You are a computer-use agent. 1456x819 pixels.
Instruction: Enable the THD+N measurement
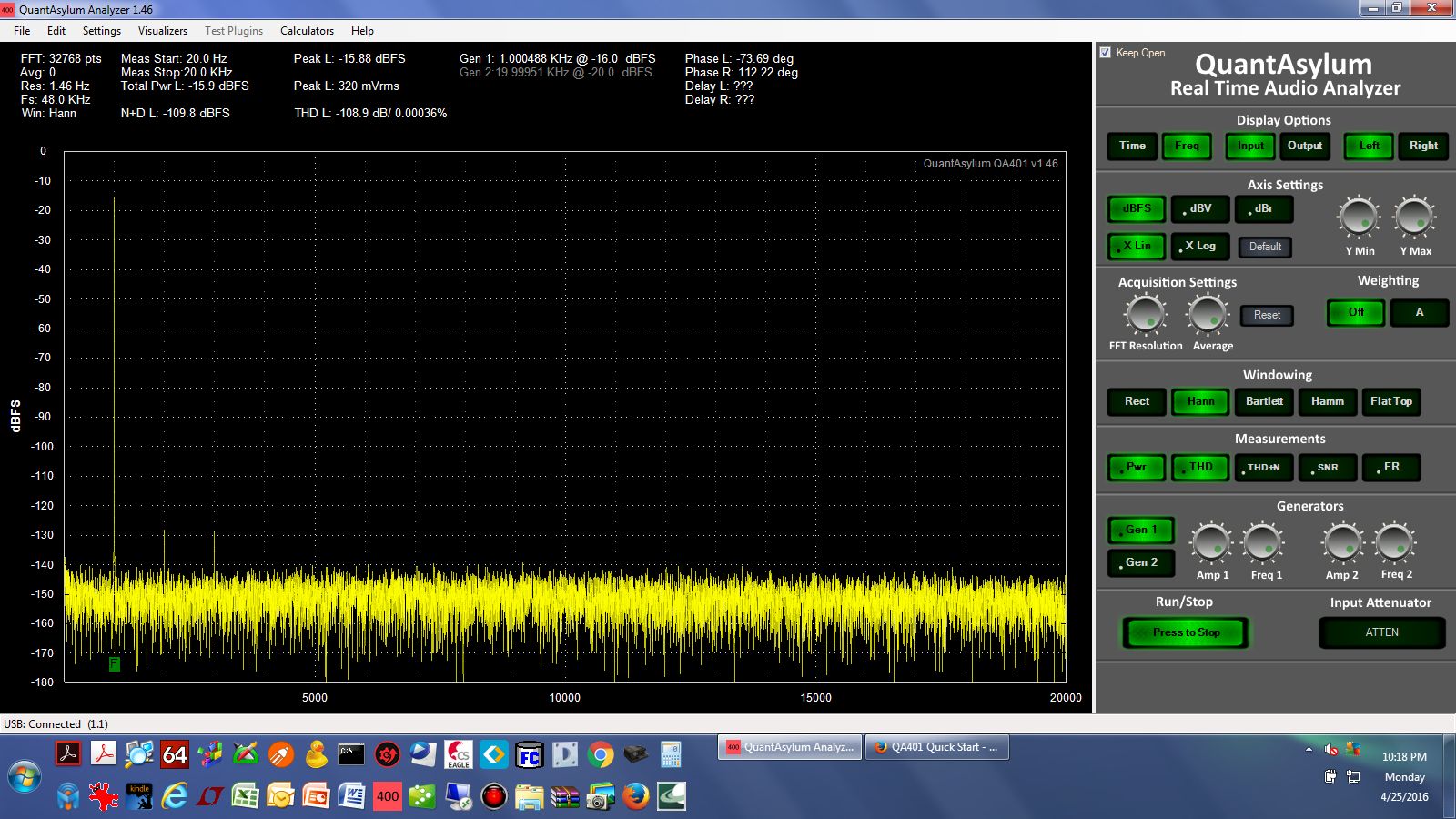tap(1264, 467)
